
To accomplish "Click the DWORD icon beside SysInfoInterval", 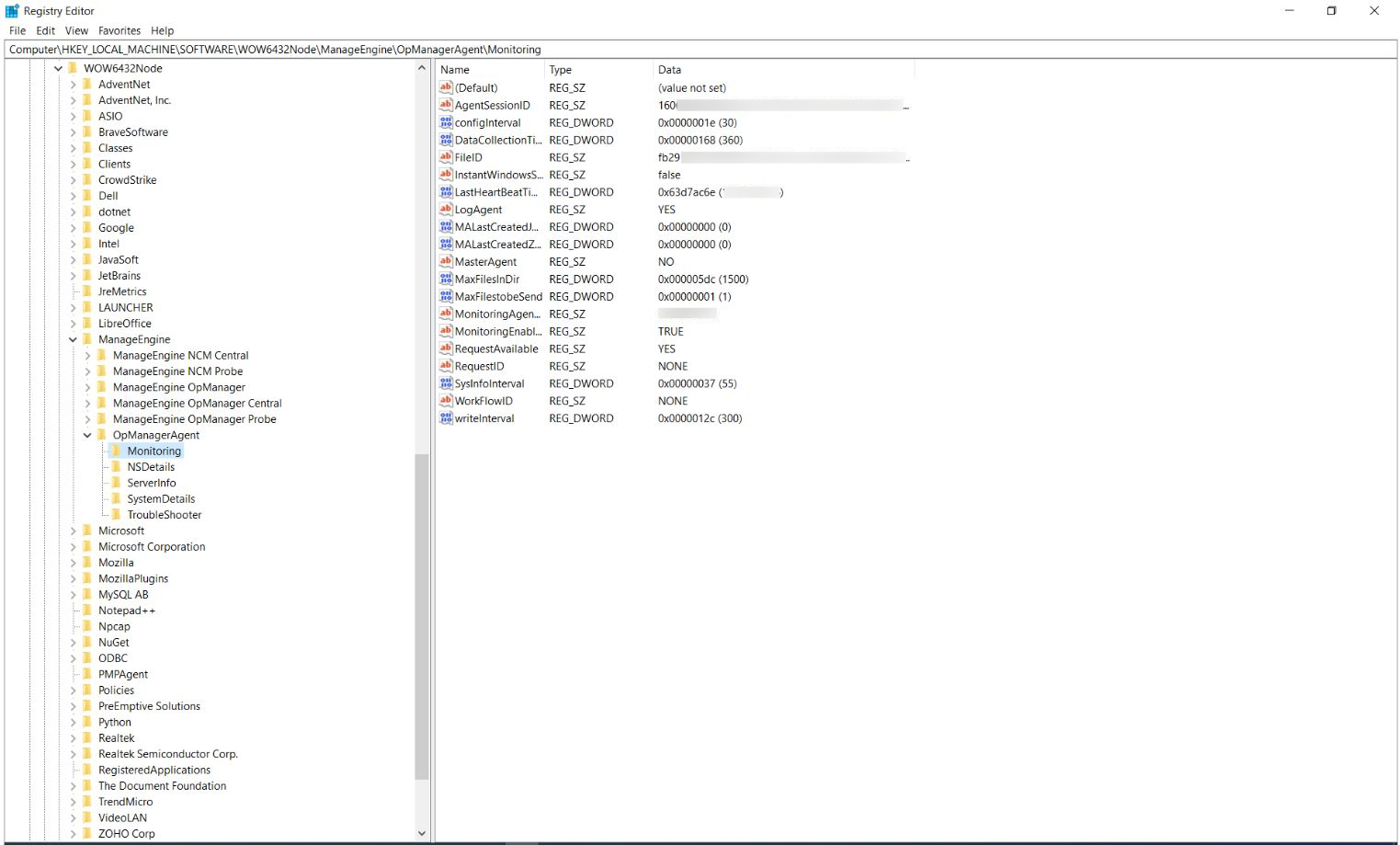I will click(446, 383).
